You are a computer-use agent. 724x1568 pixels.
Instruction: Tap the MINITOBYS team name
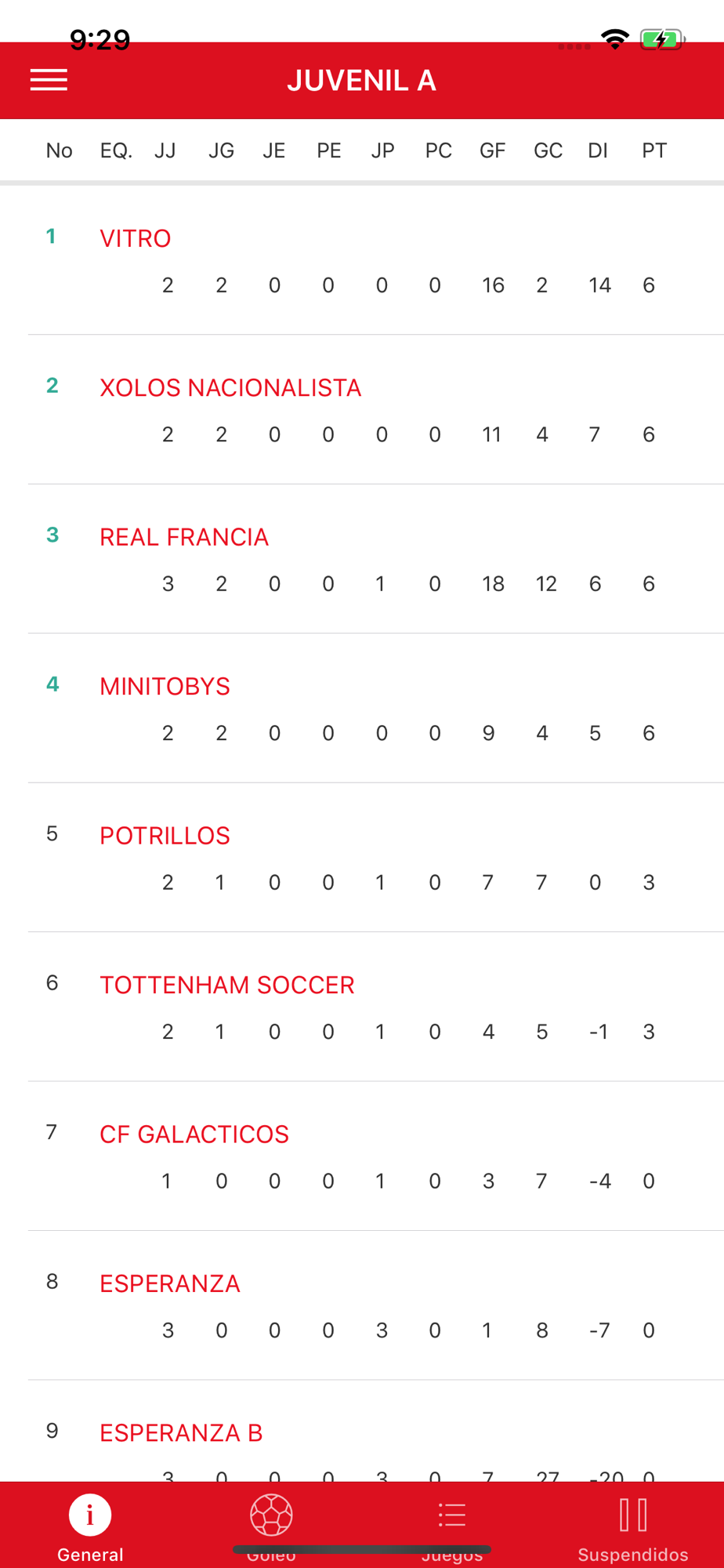click(165, 687)
